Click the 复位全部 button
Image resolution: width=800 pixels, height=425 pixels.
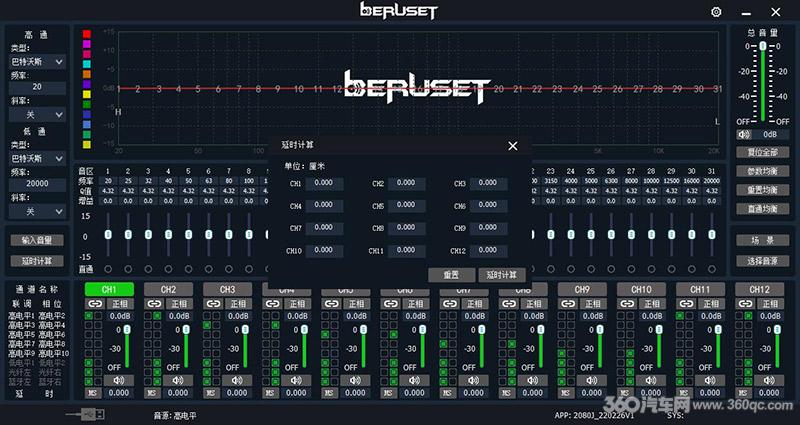(763, 152)
